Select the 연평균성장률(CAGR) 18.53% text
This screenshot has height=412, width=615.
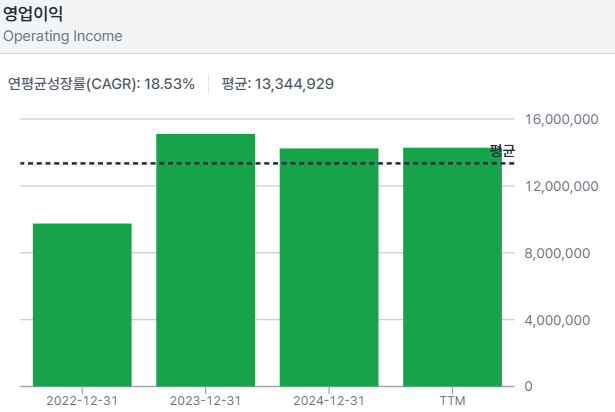point(101,83)
